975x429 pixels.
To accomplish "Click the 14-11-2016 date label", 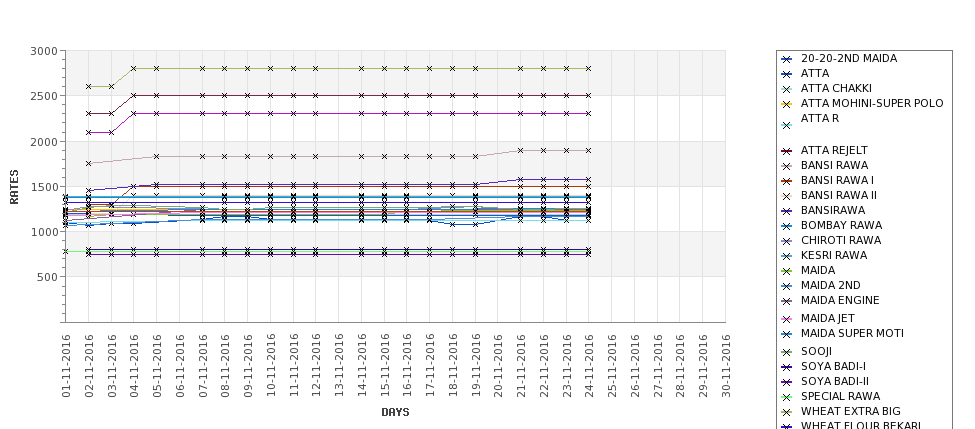I will pyautogui.click(x=362, y=366).
